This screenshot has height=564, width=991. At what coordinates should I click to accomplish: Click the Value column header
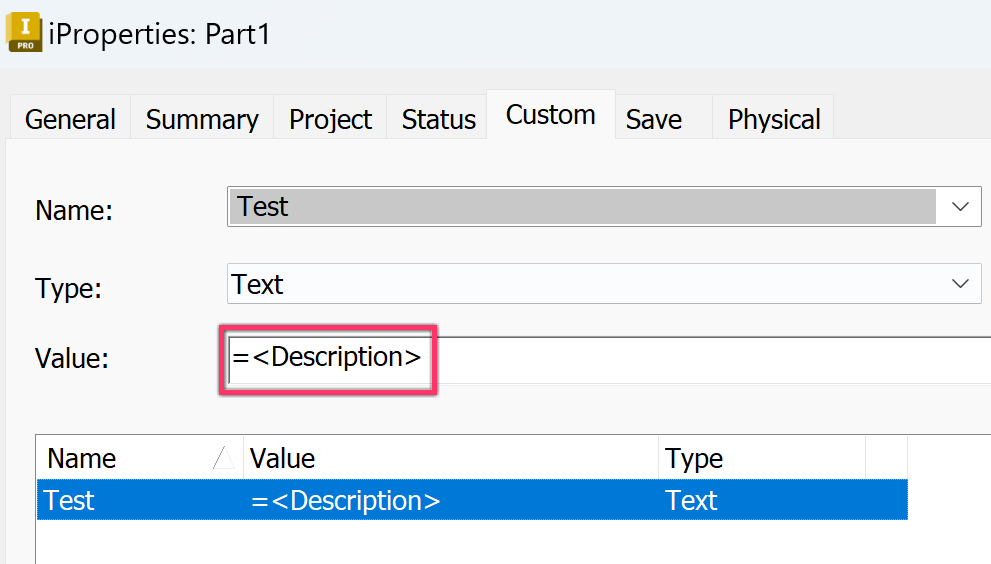(451, 458)
